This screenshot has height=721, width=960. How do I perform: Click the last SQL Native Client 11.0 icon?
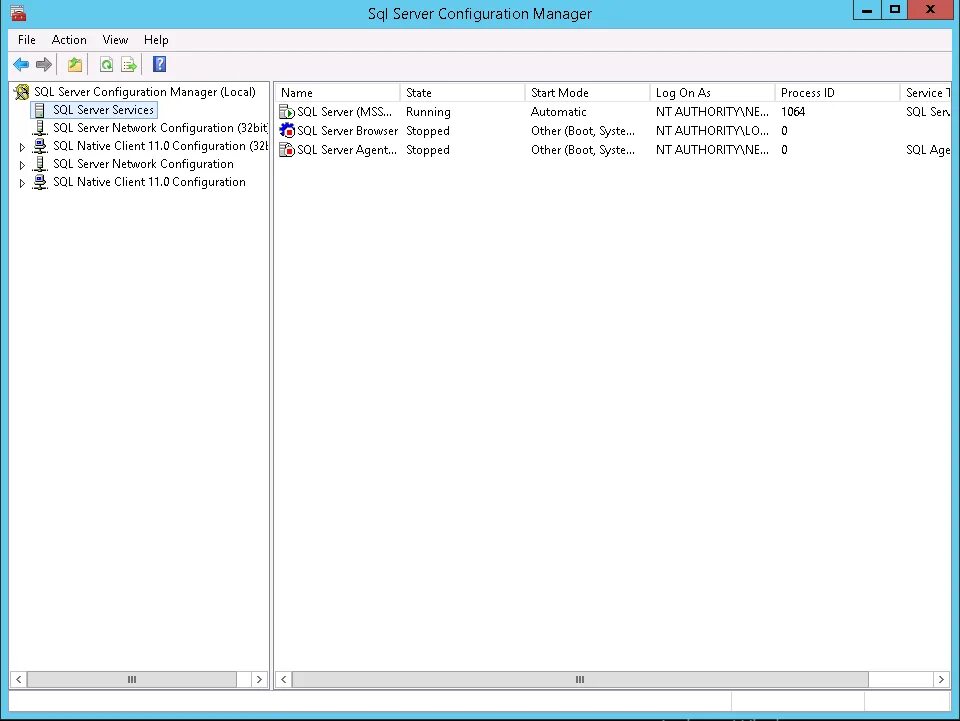click(40, 182)
